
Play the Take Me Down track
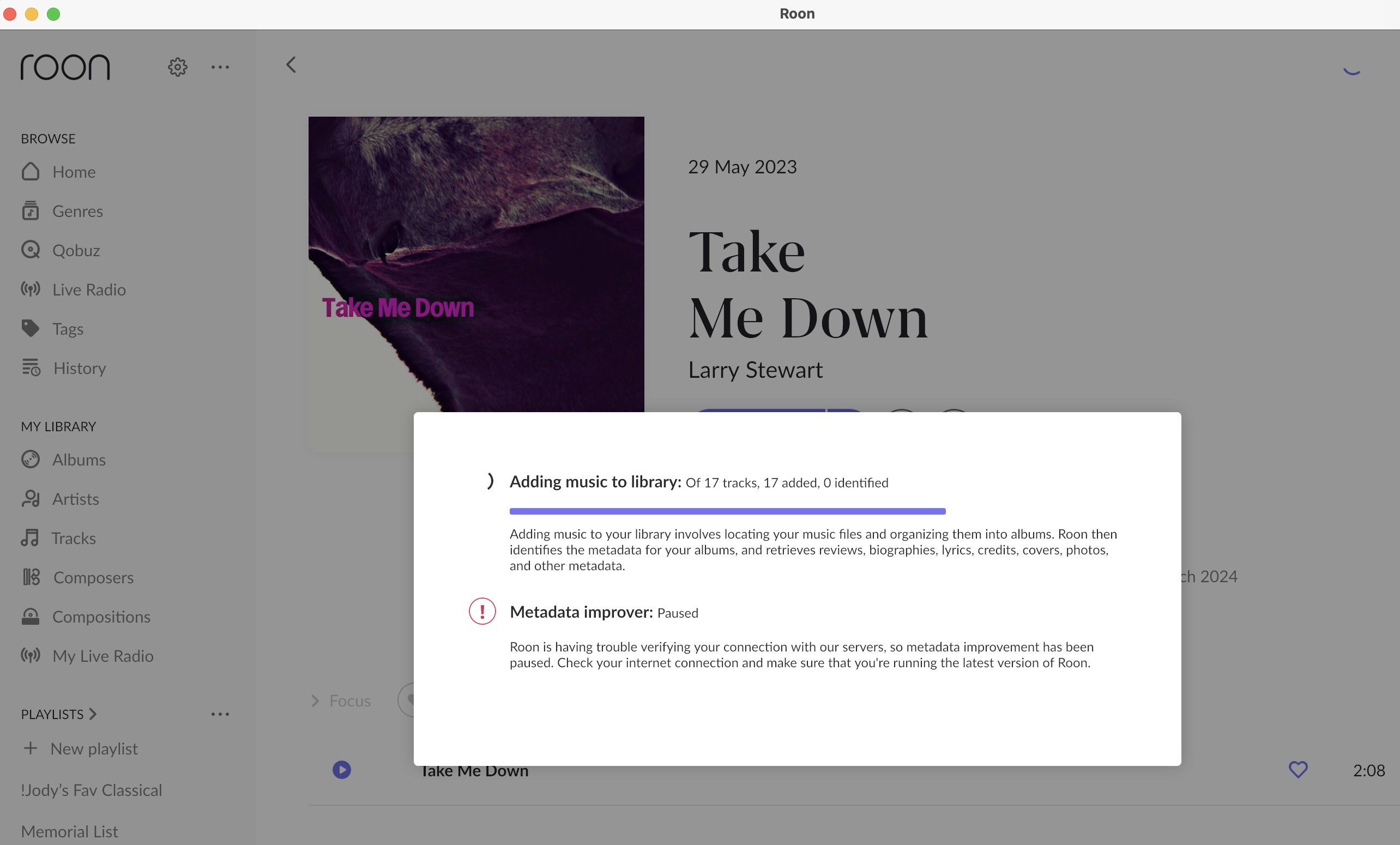pos(341,770)
